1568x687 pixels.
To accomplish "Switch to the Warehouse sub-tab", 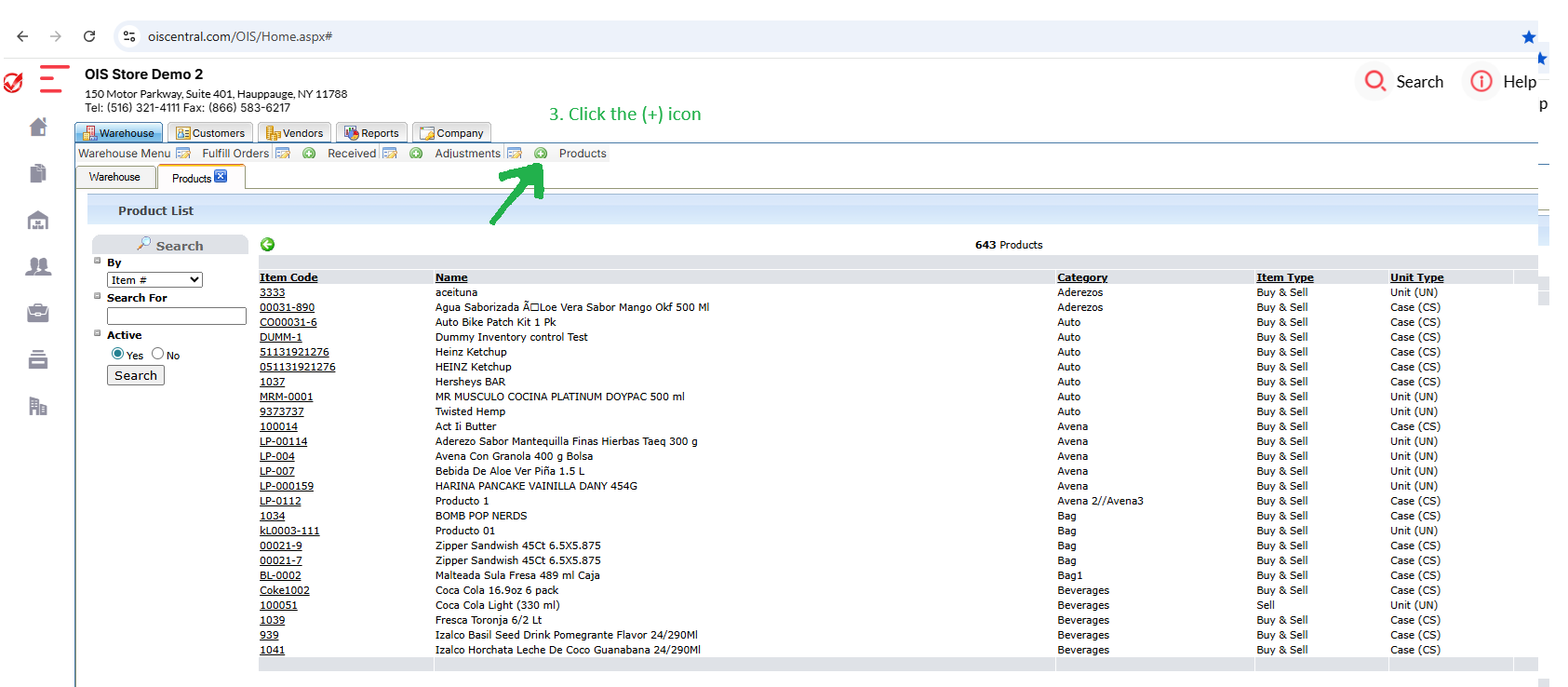I will click(x=114, y=177).
